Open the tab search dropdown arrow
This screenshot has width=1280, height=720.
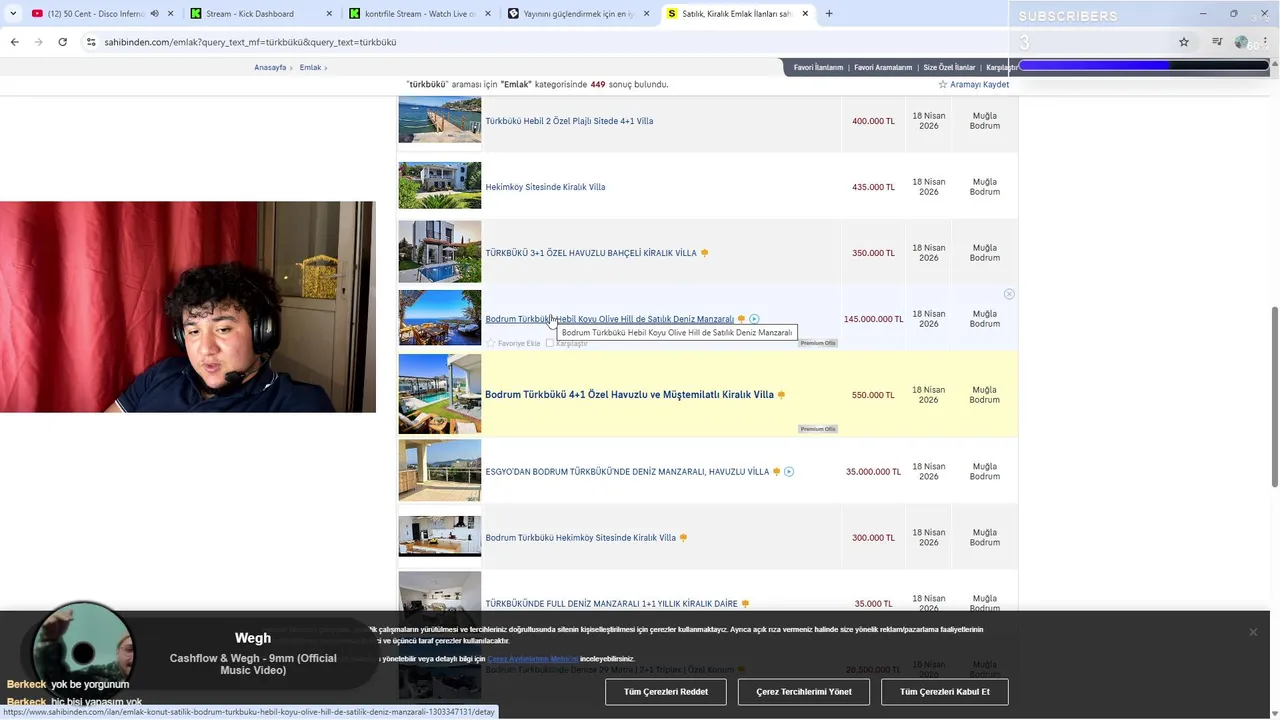(13, 14)
